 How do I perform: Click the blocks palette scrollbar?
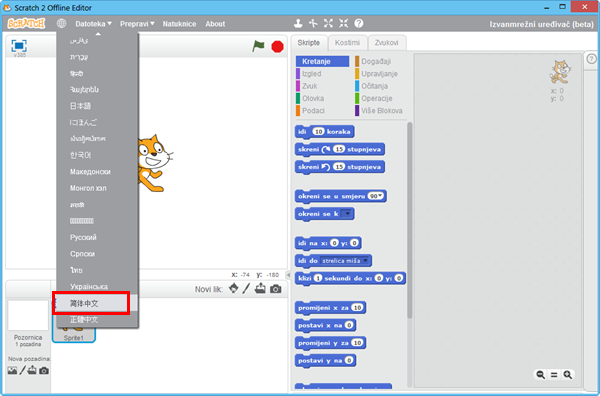tap(409, 220)
